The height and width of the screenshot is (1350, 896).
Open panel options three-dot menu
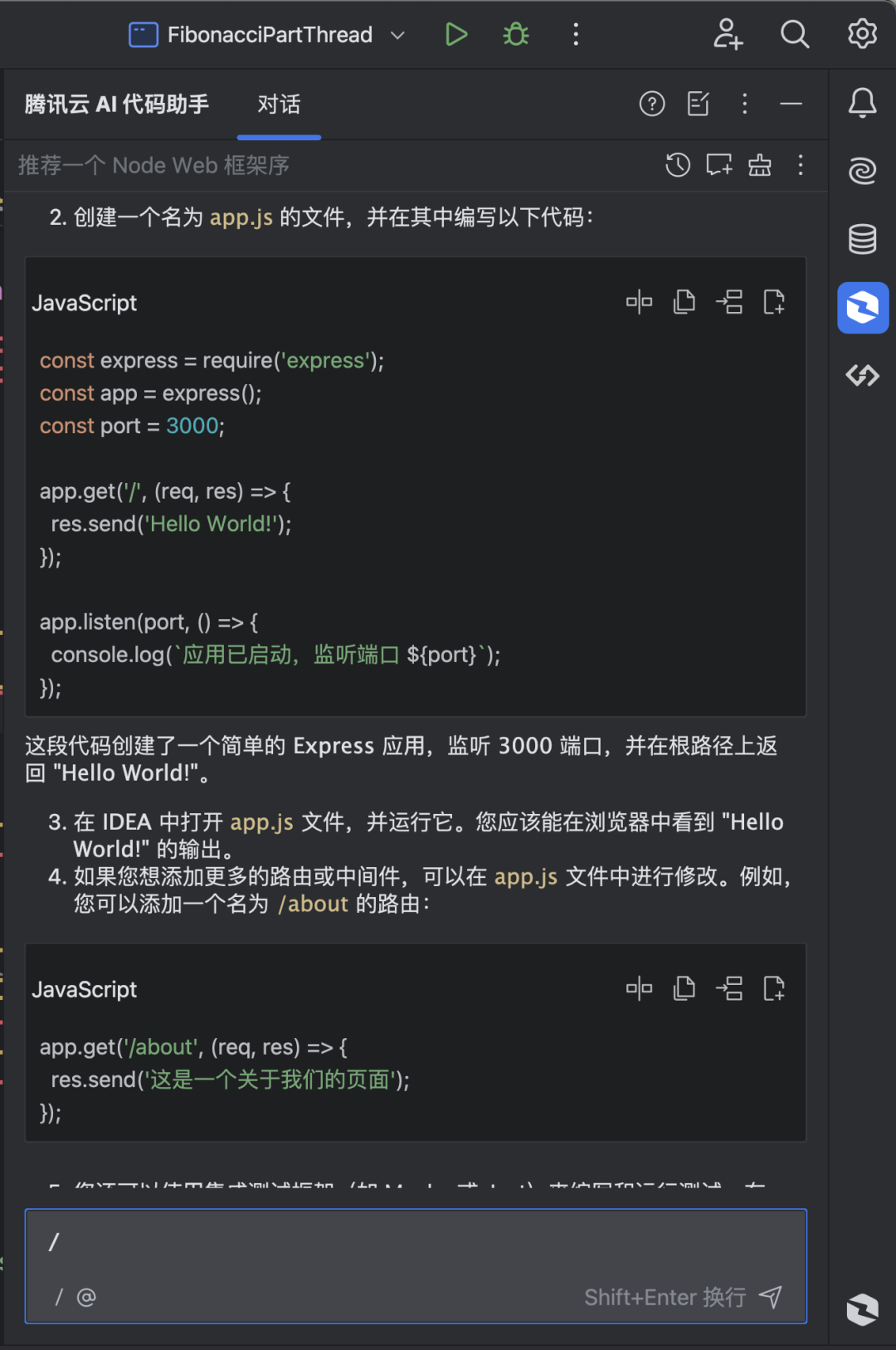745,104
